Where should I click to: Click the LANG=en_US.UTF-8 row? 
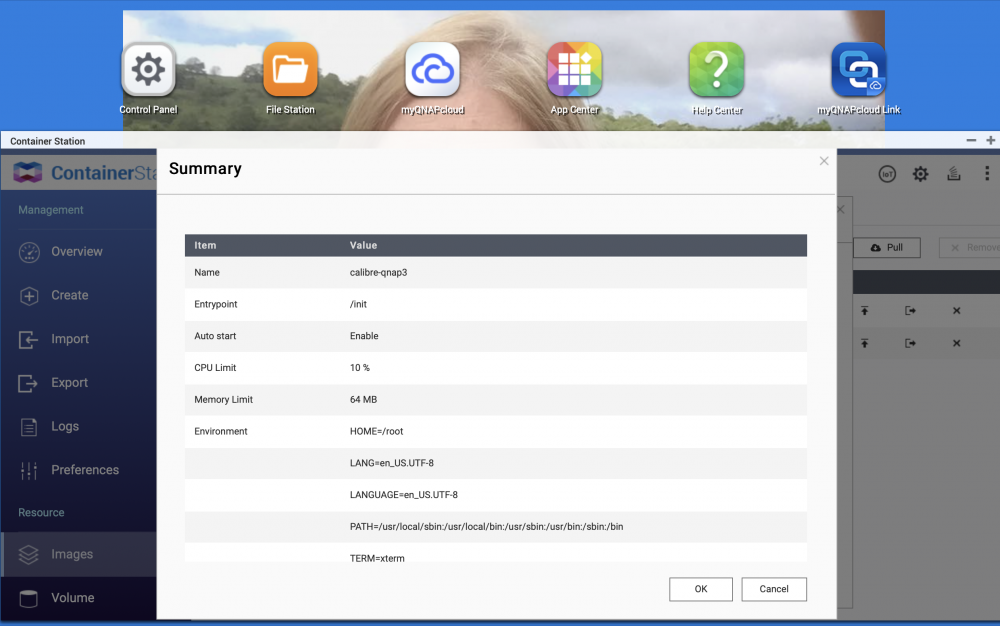[x=496, y=463]
